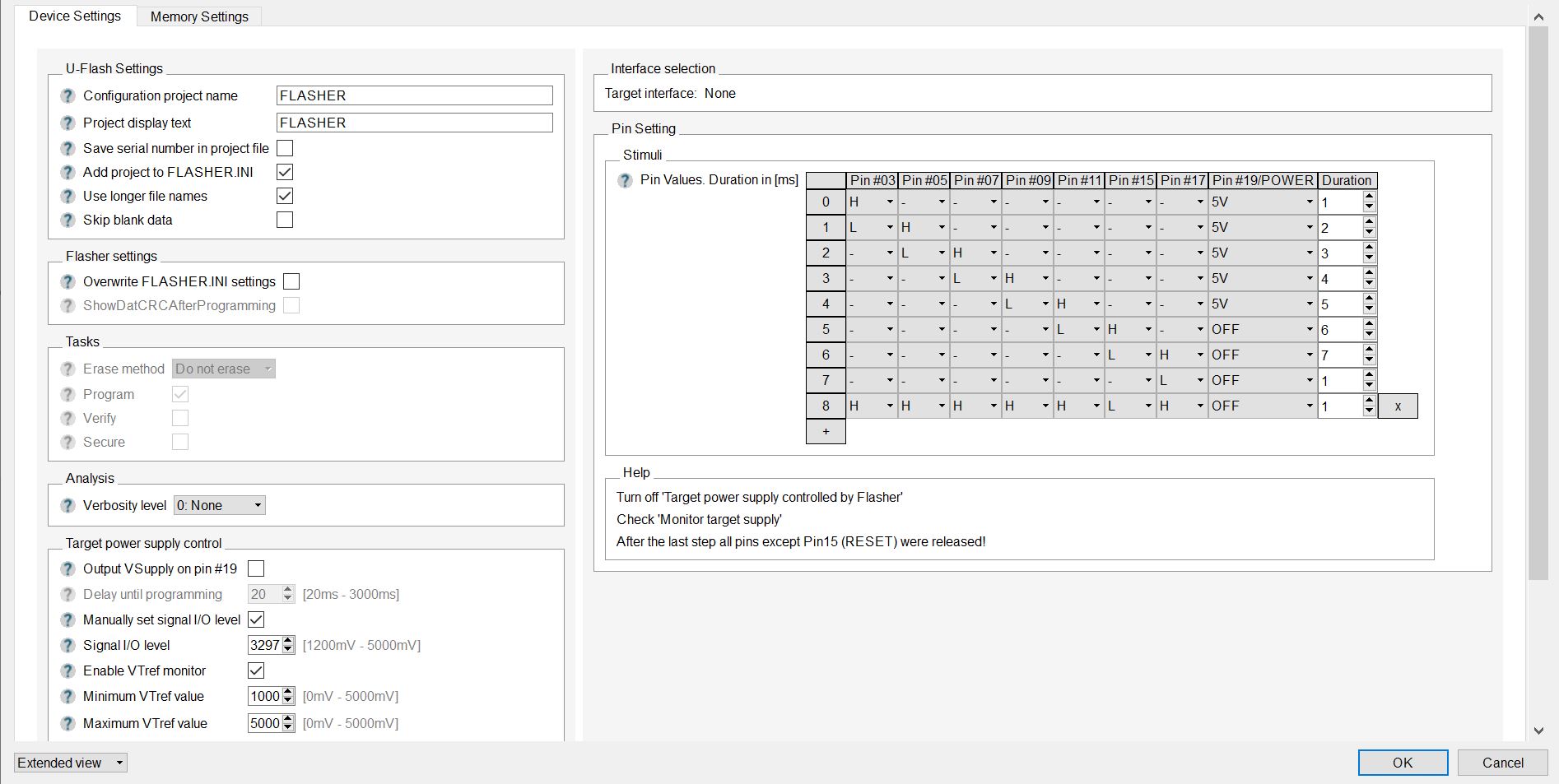Image resolution: width=1559 pixels, height=784 pixels.
Task: Add a stimuli row with plus button
Action: point(826,431)
